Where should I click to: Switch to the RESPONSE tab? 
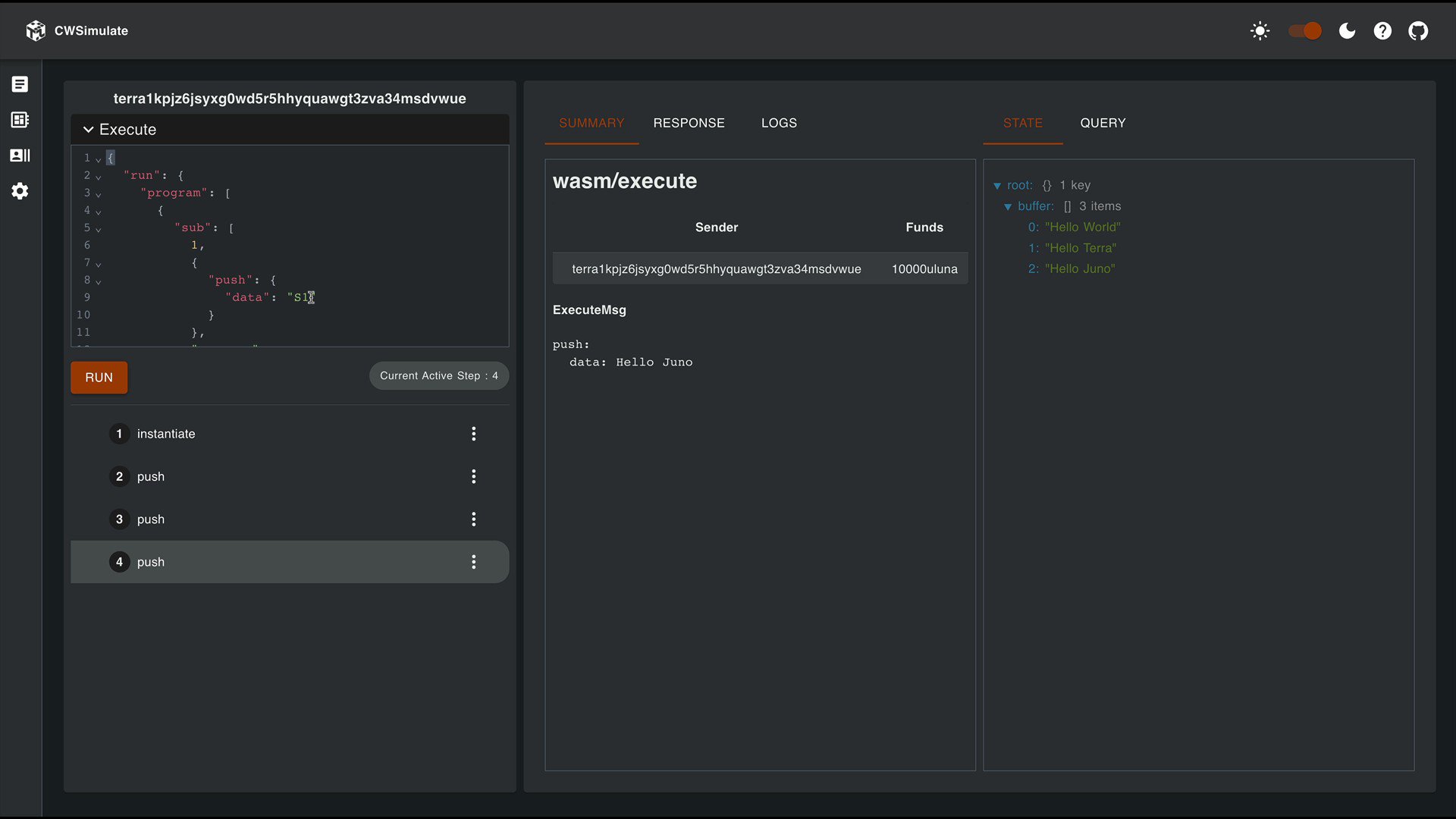click(x=689, y=123)
